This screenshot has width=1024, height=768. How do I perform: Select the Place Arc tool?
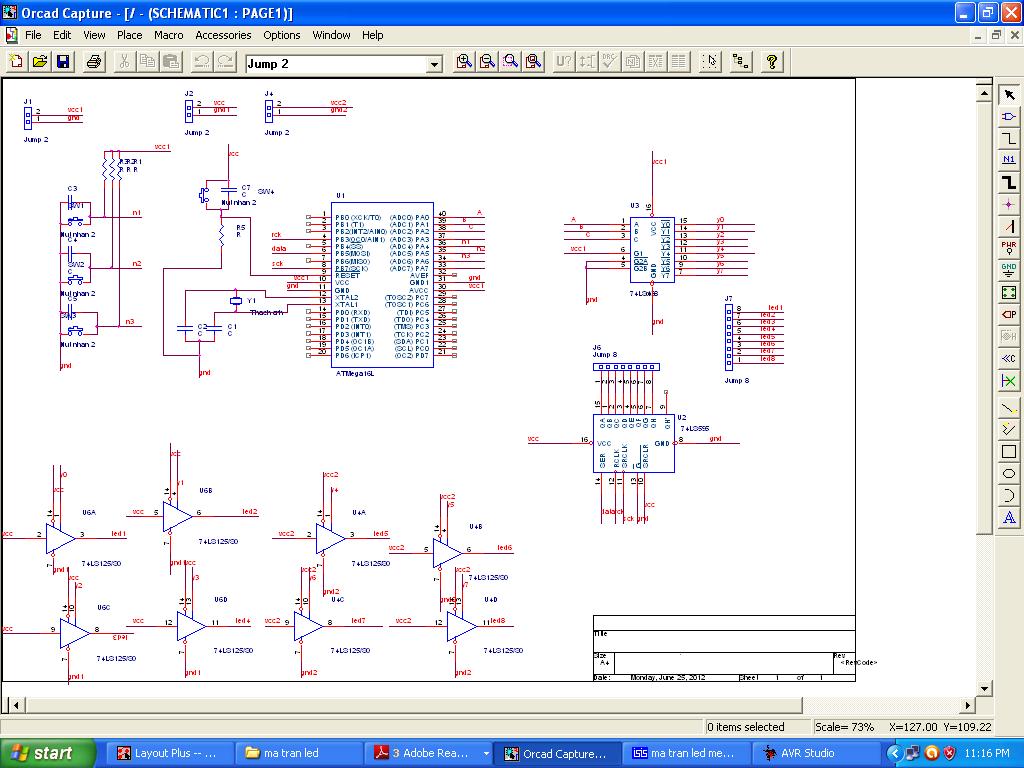1009,496
